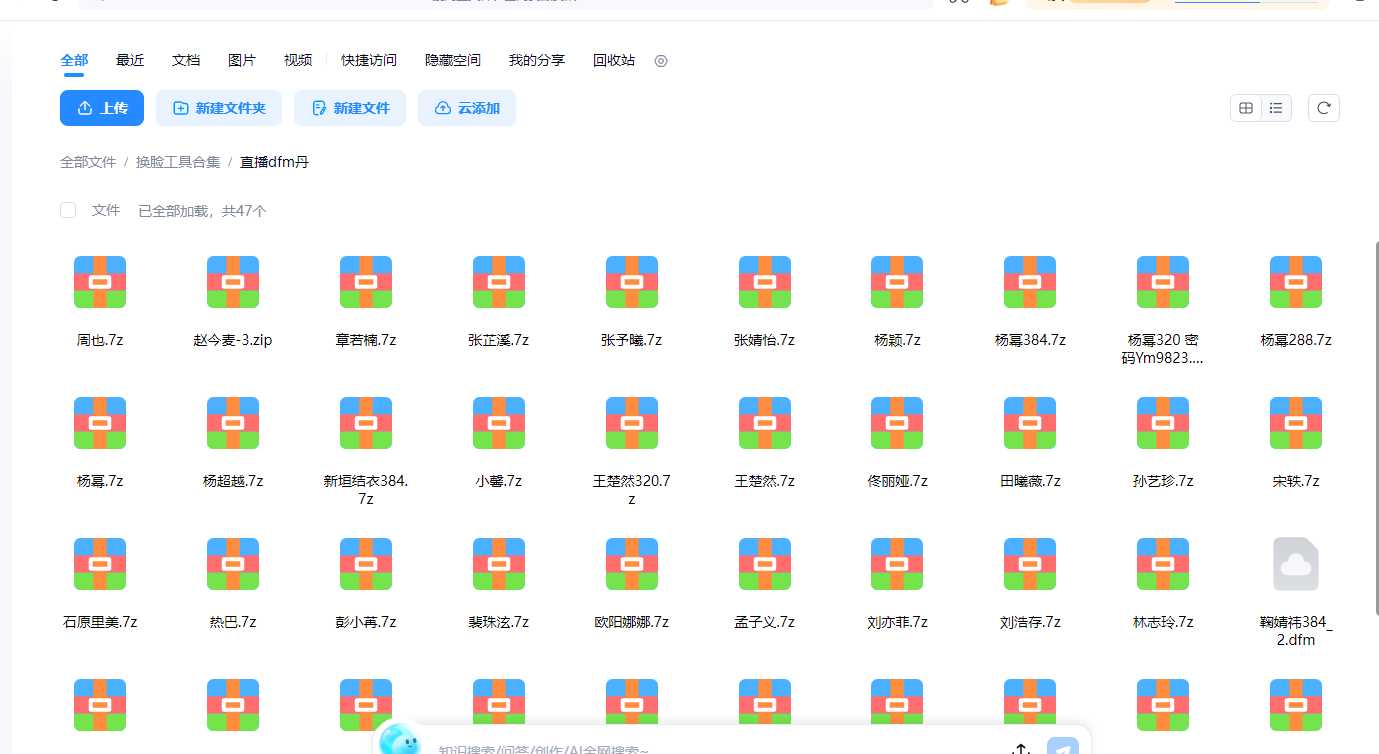Viewport: 1379px width, 754px height.
Task: Select the 林志玲.7z archive icon
Action: [1163, 564]
